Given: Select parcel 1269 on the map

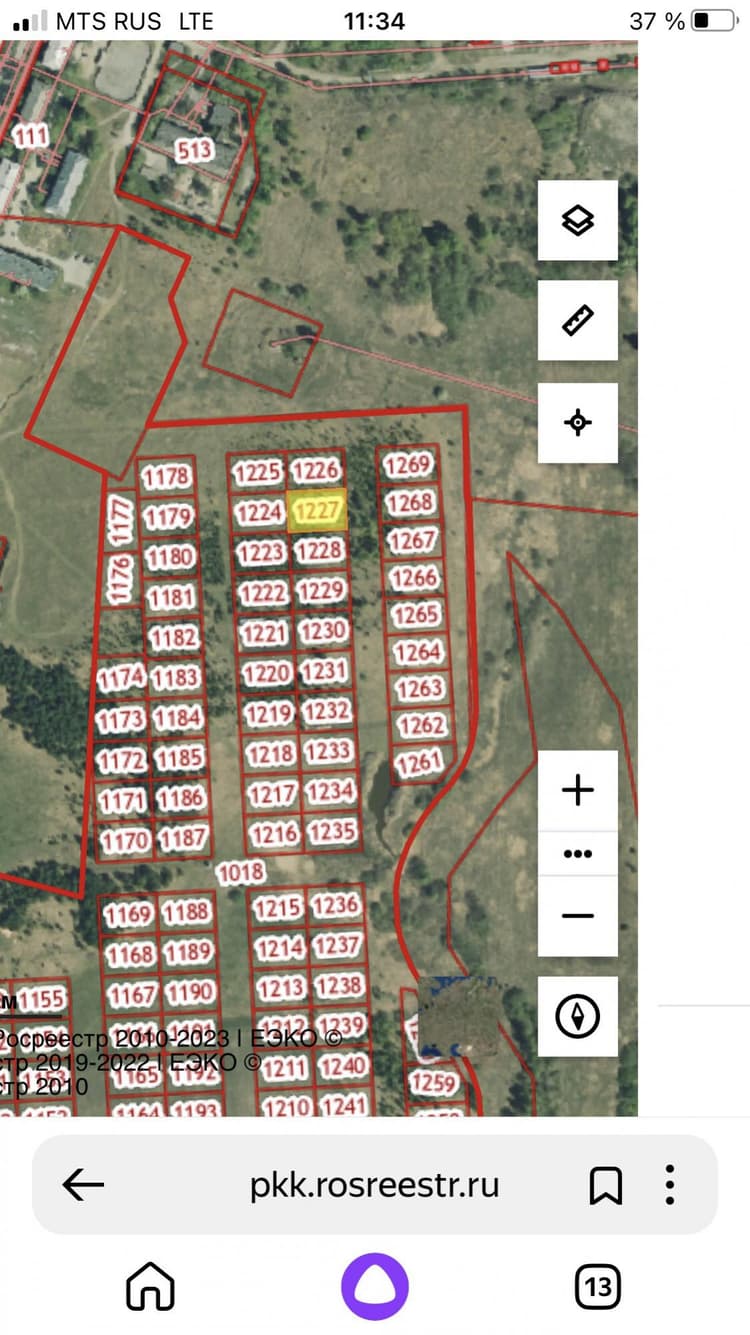Looking at the screenshot, I should [x=407, y=464].
